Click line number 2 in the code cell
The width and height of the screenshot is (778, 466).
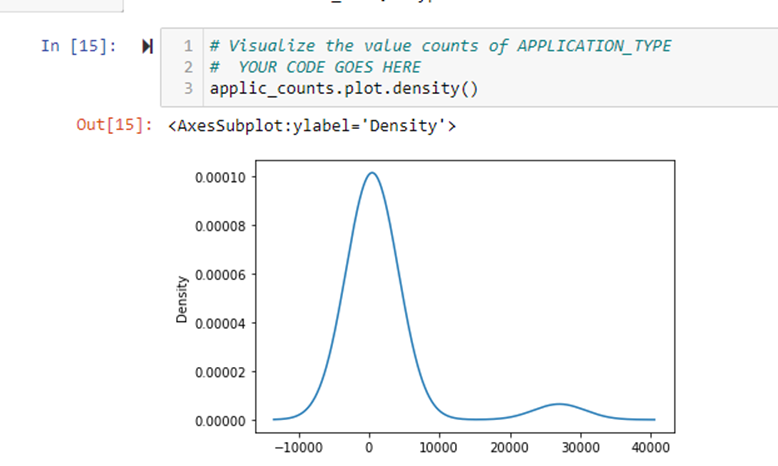click(188, 67)
